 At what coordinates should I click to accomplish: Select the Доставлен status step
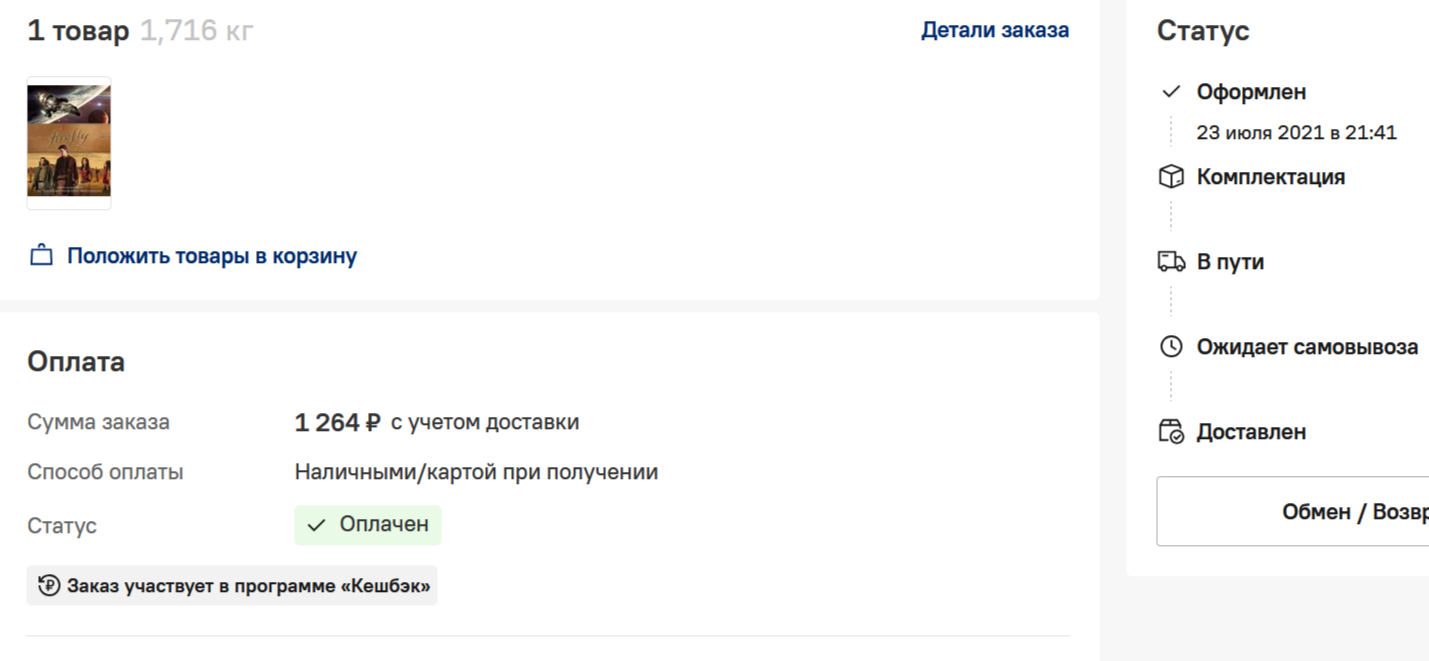pos(1251,432)
